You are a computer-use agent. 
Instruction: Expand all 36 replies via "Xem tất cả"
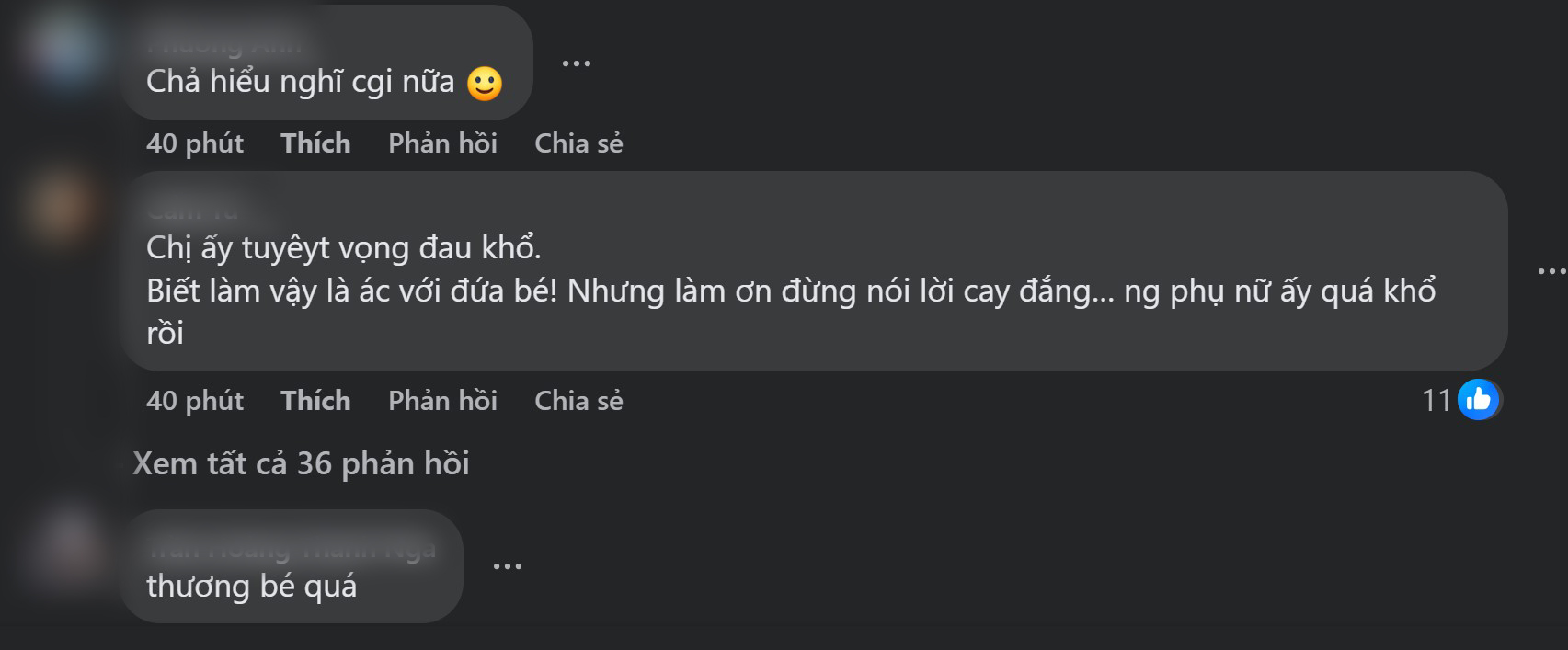pos(301,463)
